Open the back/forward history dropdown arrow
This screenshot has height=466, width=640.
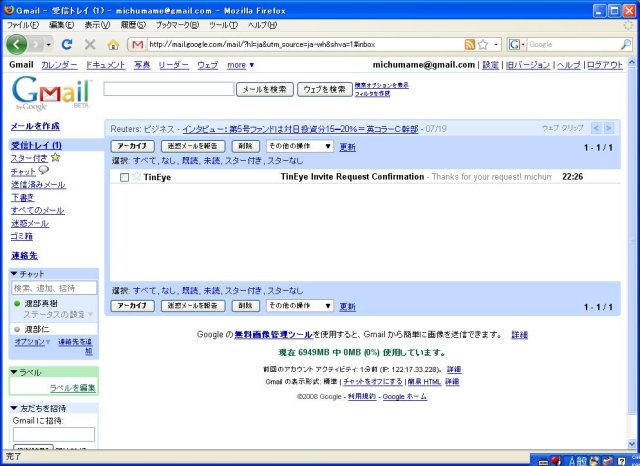[48, 44]
